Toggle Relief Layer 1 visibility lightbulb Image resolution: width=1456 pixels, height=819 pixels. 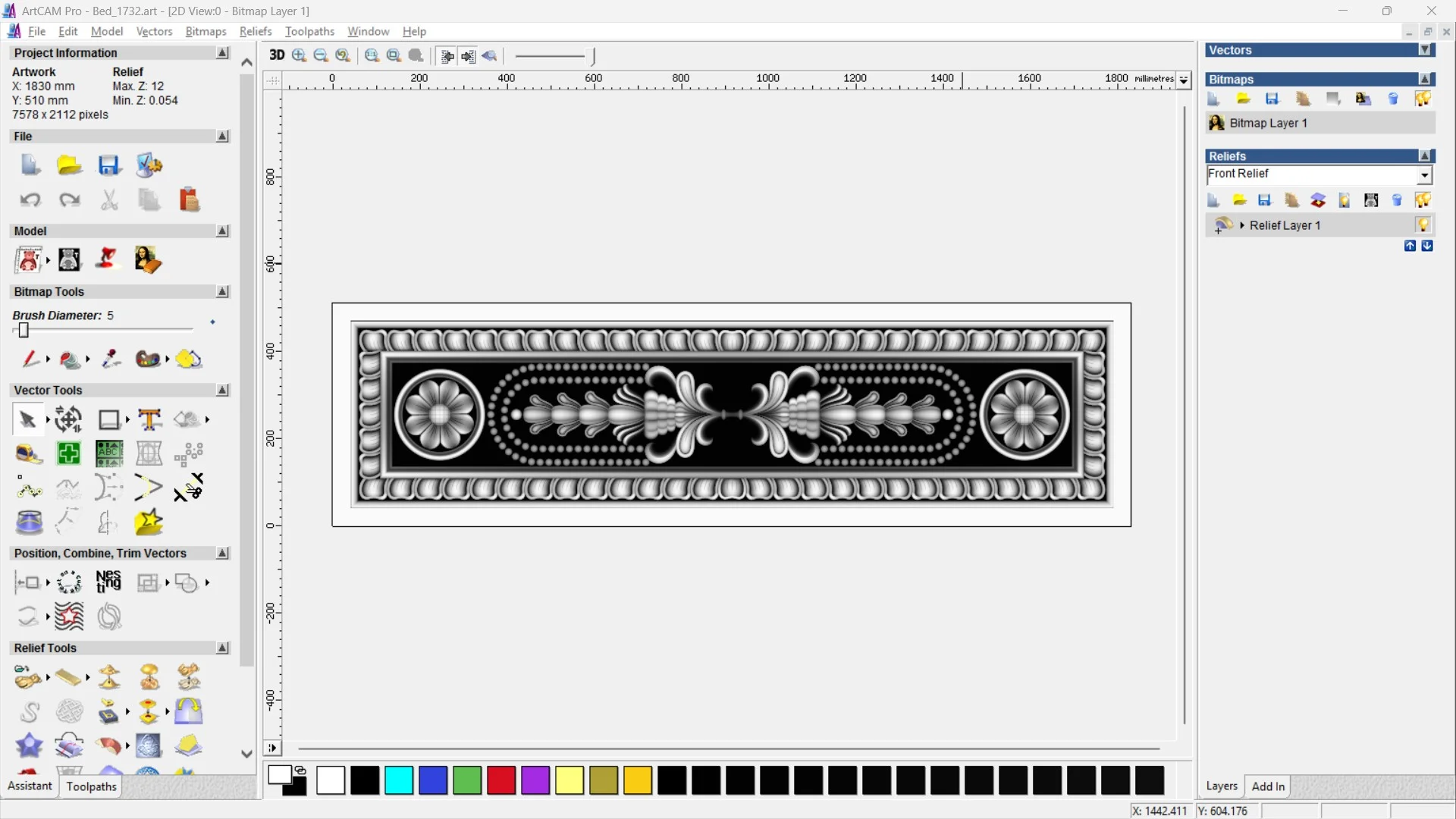[1423, 225]
